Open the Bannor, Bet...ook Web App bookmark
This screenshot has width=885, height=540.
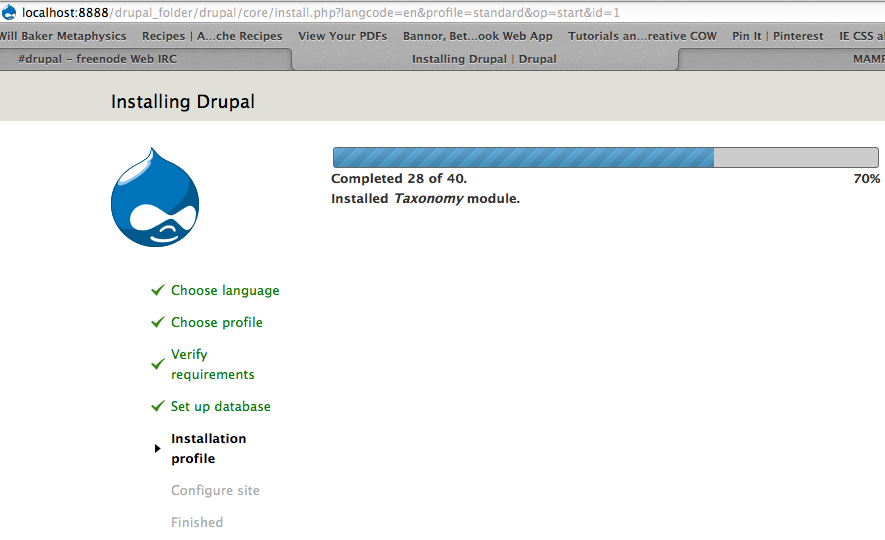tap(477, 36)
